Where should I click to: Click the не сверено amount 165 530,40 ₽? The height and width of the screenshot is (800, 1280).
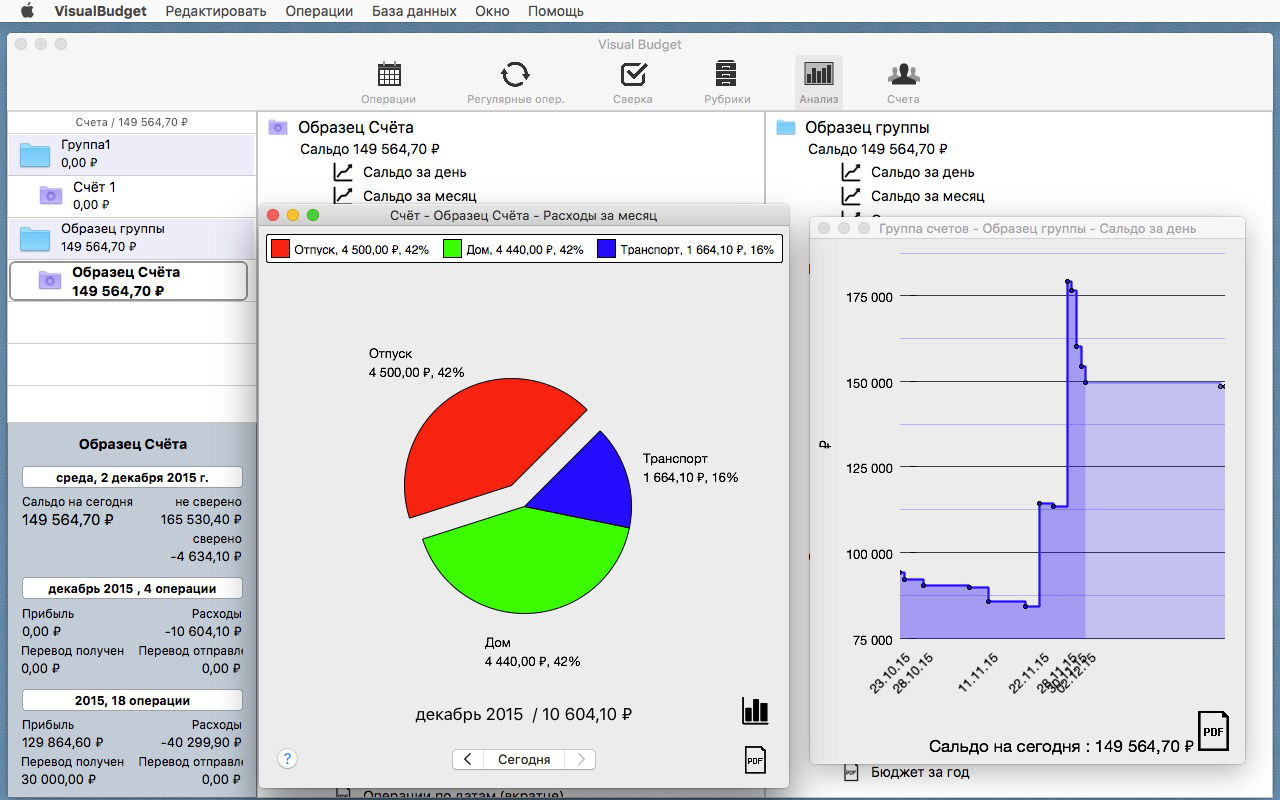pos(201,519)
